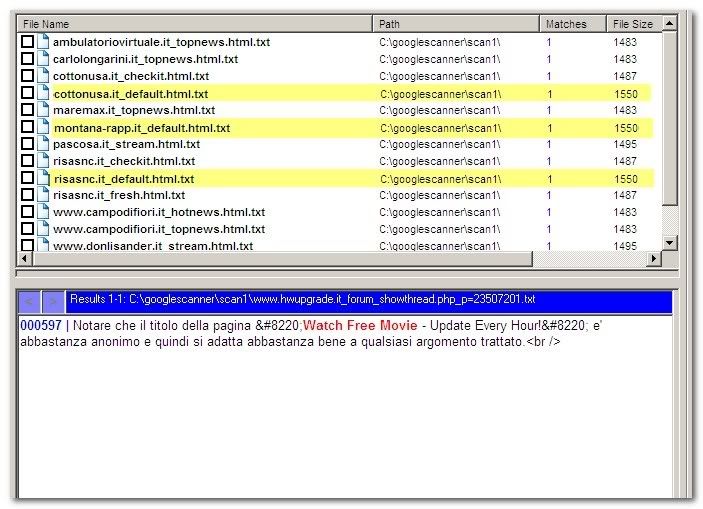Tick the montana-rapp.it_default.html.txt checkbox
The image size is (703, 509).
28,127
